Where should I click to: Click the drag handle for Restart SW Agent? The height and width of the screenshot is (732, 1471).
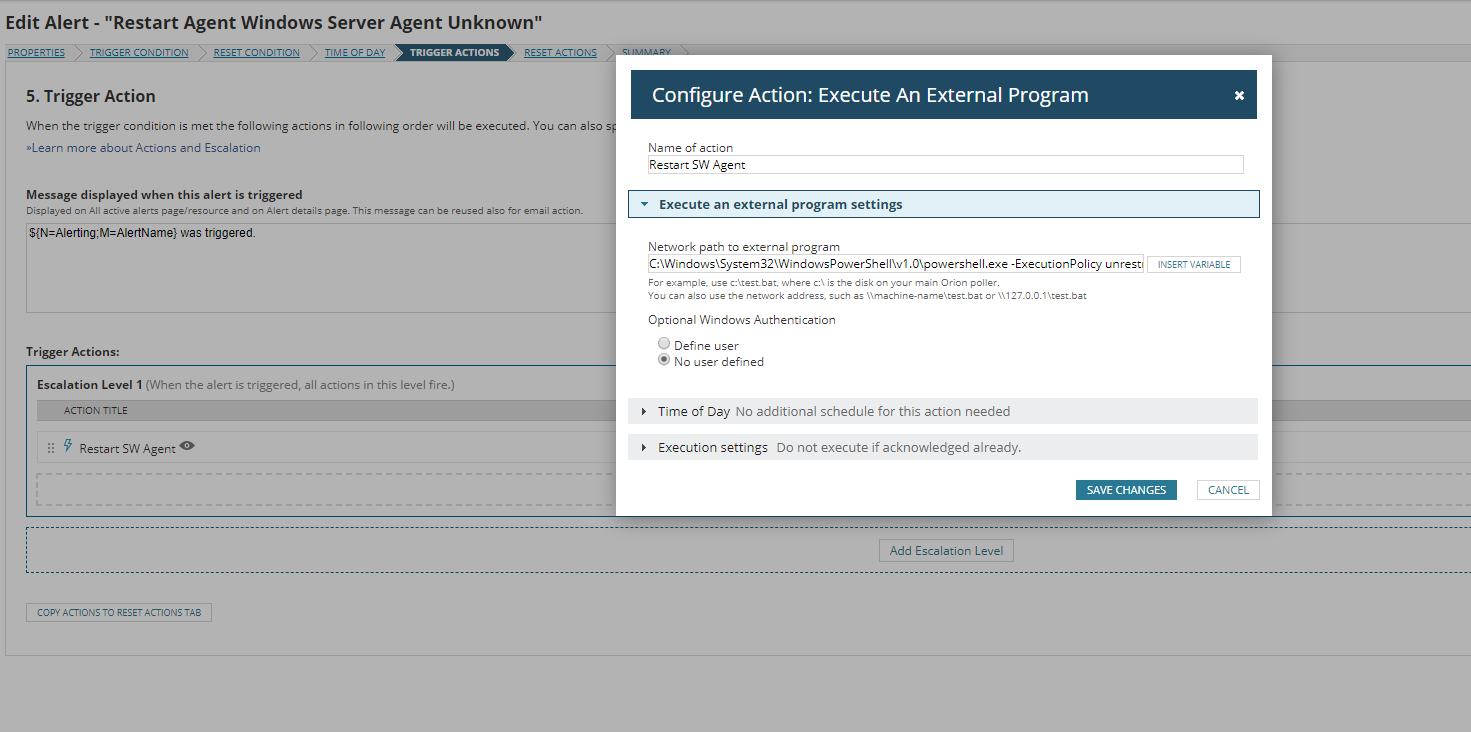(x=51, y=449)
